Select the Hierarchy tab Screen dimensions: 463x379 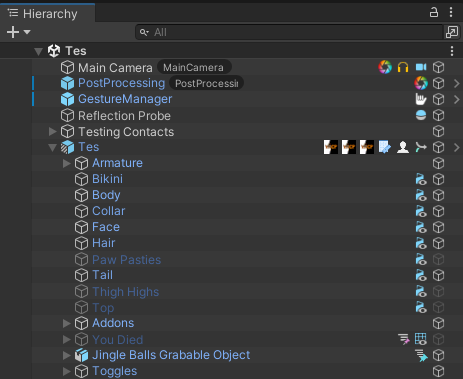(x=47, y=14)
